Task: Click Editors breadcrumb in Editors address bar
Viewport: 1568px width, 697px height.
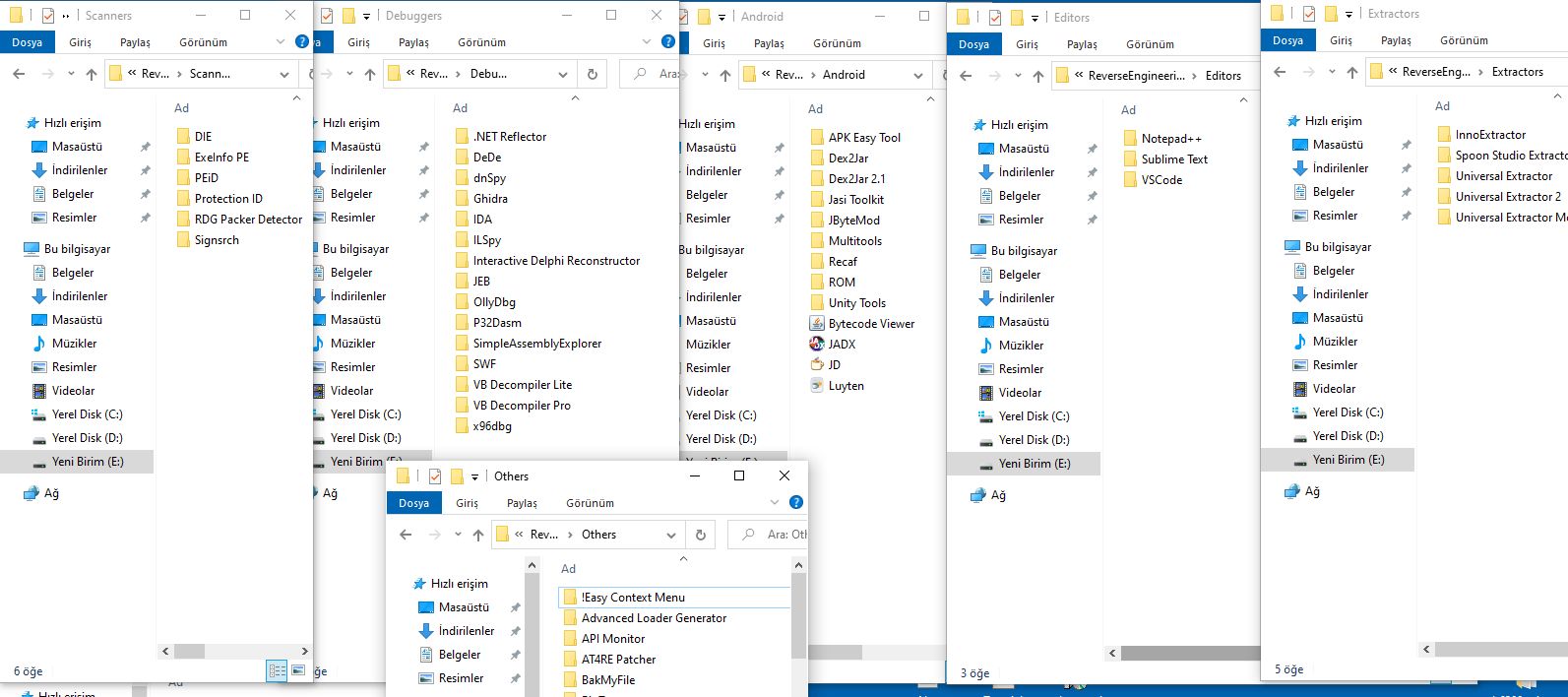Action: (x=1223, y=76)
